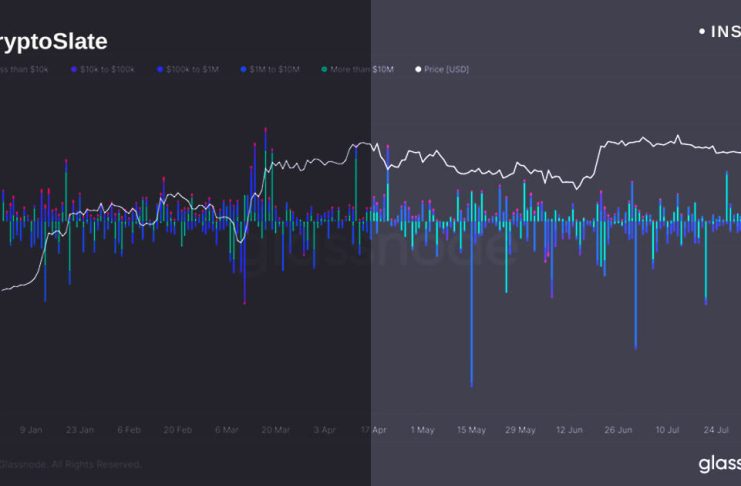Toggle the less than $10k legend entry
This screenshot has height=486, width=741.
click(x=24, y=70)
